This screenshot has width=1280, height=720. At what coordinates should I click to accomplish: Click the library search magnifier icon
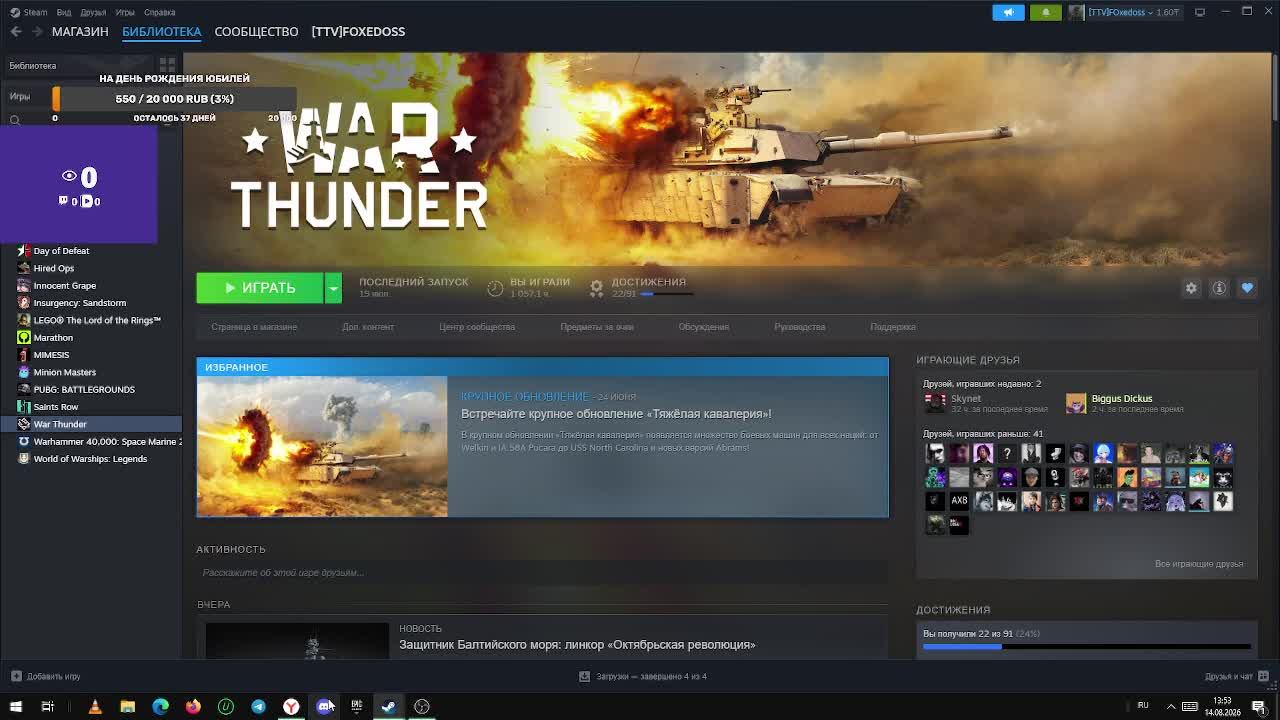(x=15, y=120)
